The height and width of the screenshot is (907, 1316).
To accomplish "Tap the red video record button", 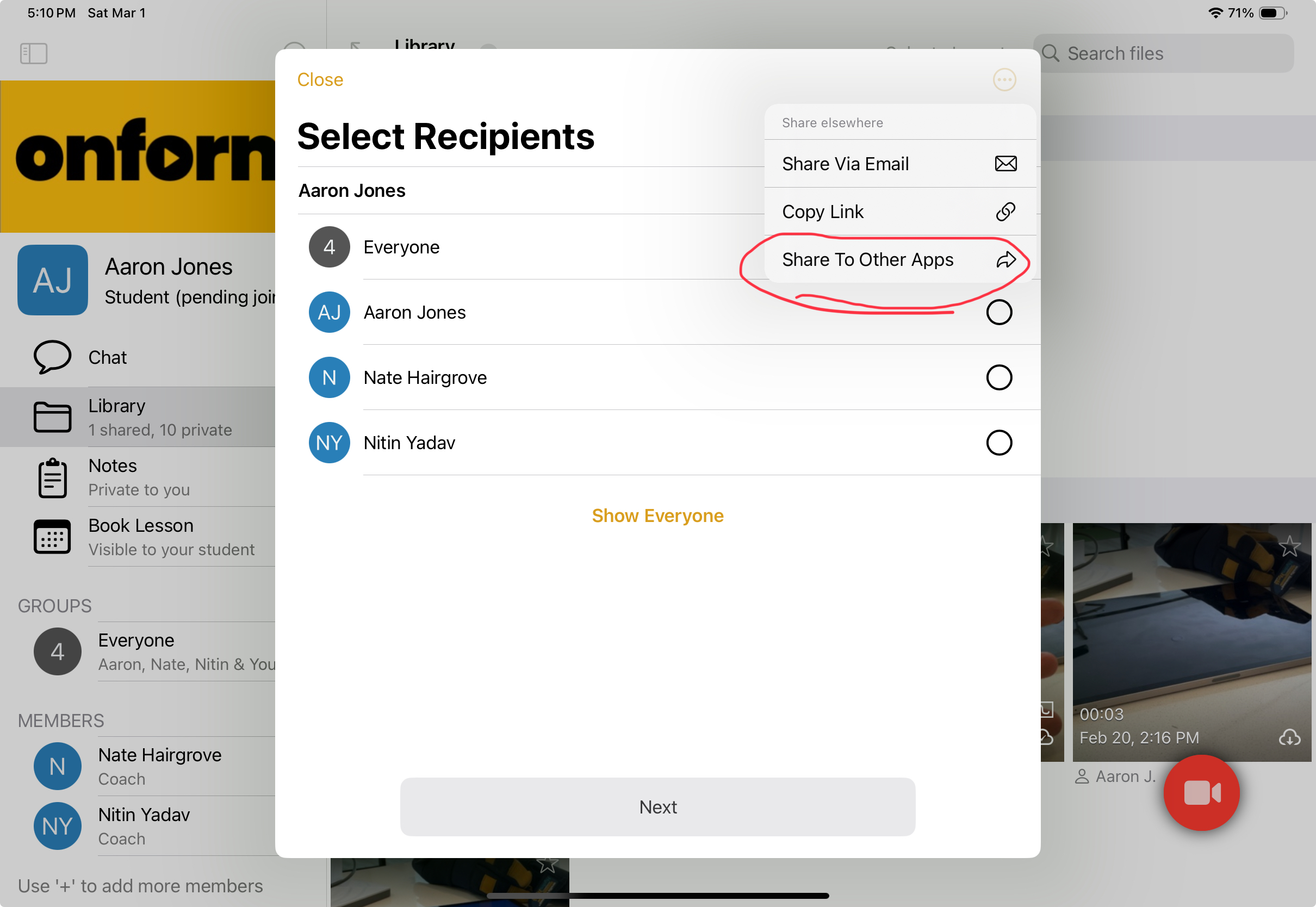I will 1201,792.
